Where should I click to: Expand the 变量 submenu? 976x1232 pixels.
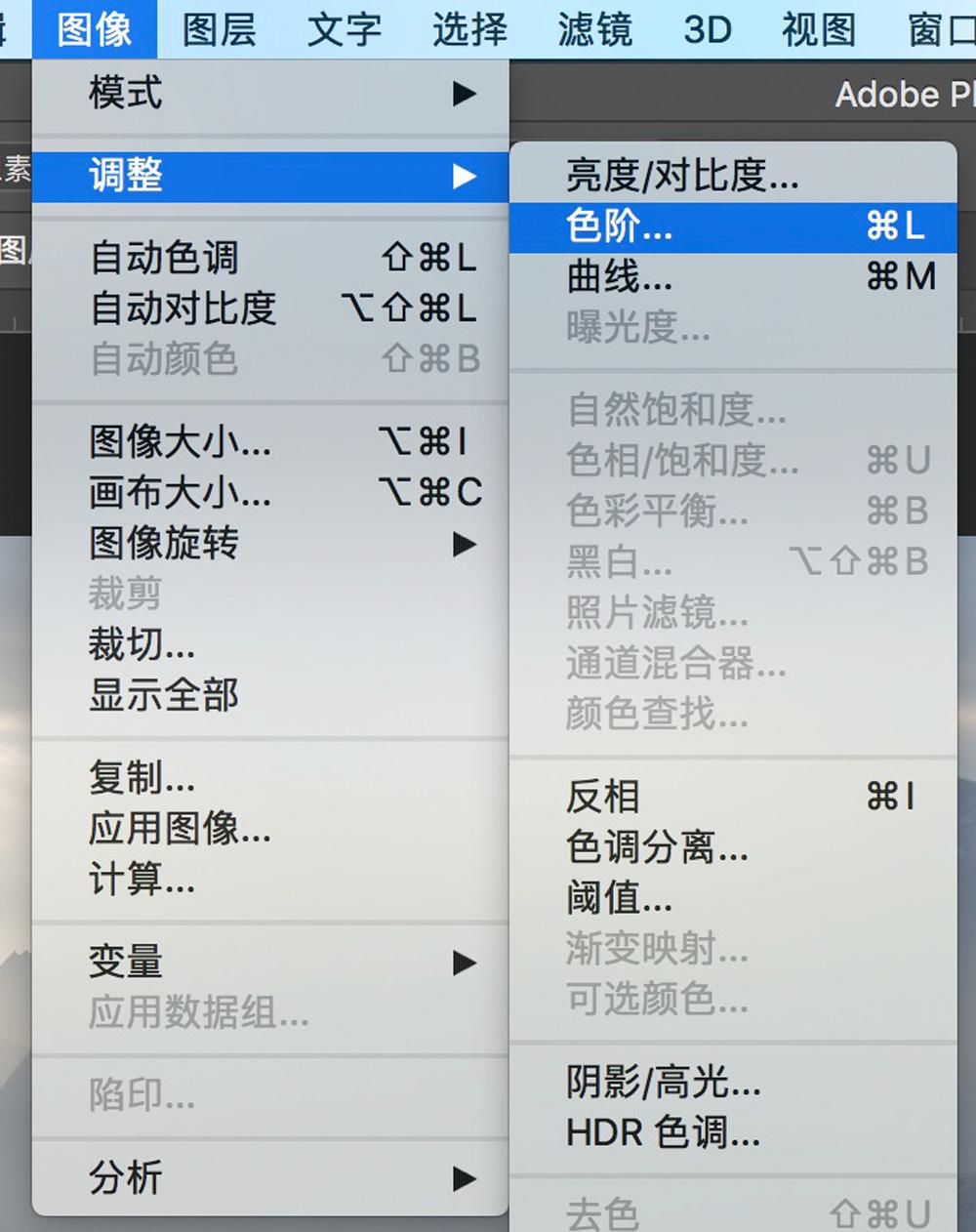(x=270, y=962)
